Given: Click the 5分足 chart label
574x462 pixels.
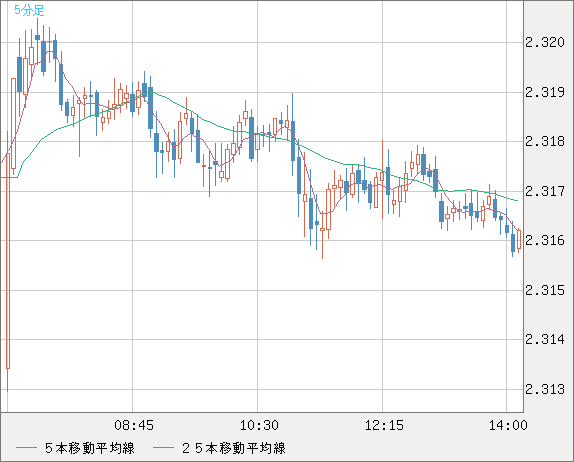Looking at the screenshot, I should click(x=29, y=10).
